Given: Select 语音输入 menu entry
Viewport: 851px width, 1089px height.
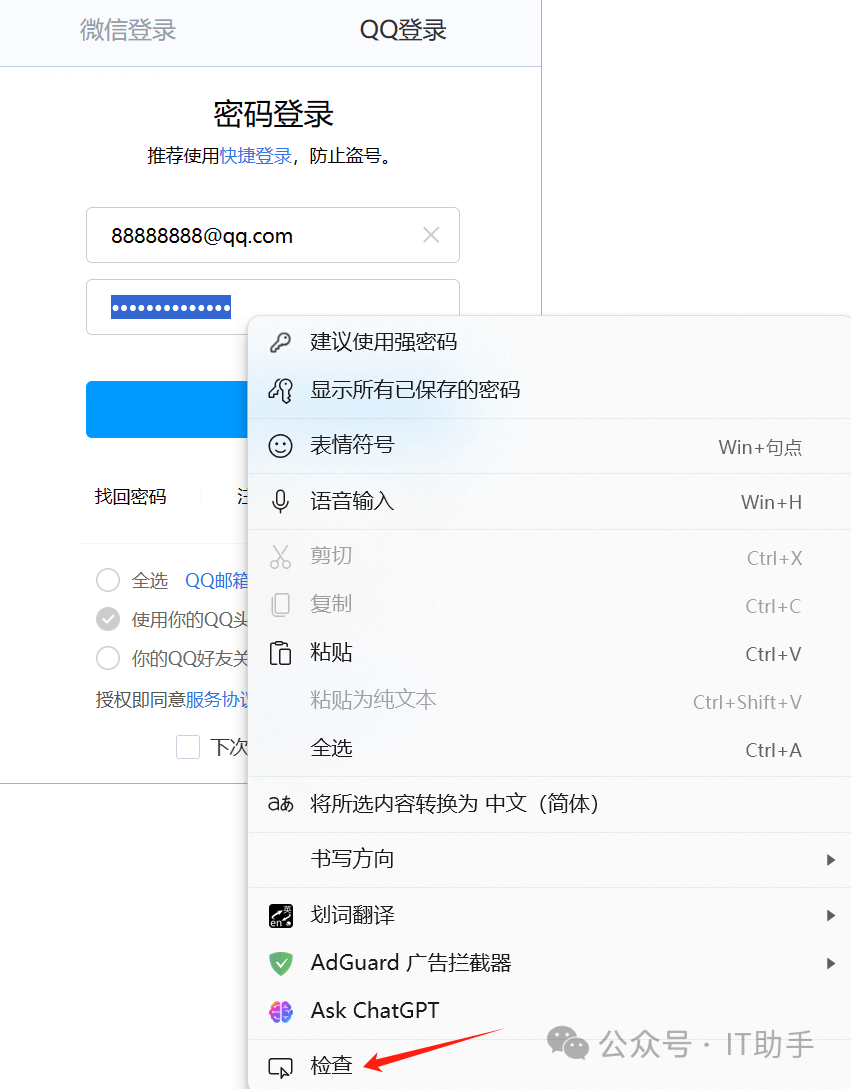Looking at the screenshot, I should [550, 501].
